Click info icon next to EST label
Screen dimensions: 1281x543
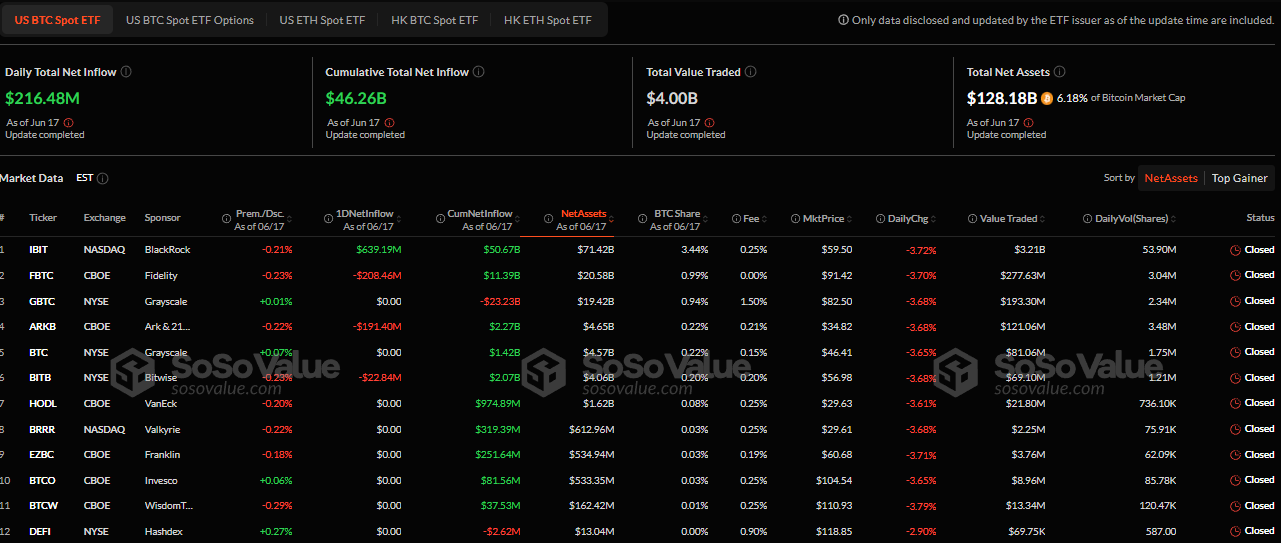pyautogui.click(x=103, y=178)
